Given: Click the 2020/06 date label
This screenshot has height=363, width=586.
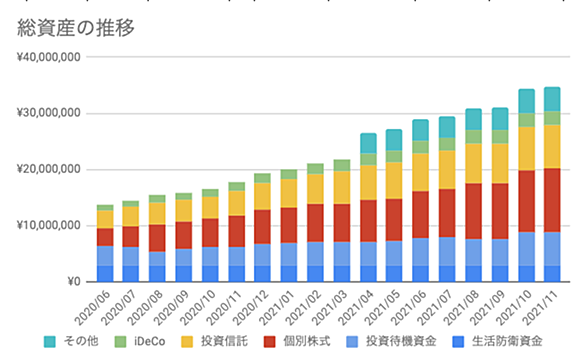Looking at the screenshot, I should [93, 308].
